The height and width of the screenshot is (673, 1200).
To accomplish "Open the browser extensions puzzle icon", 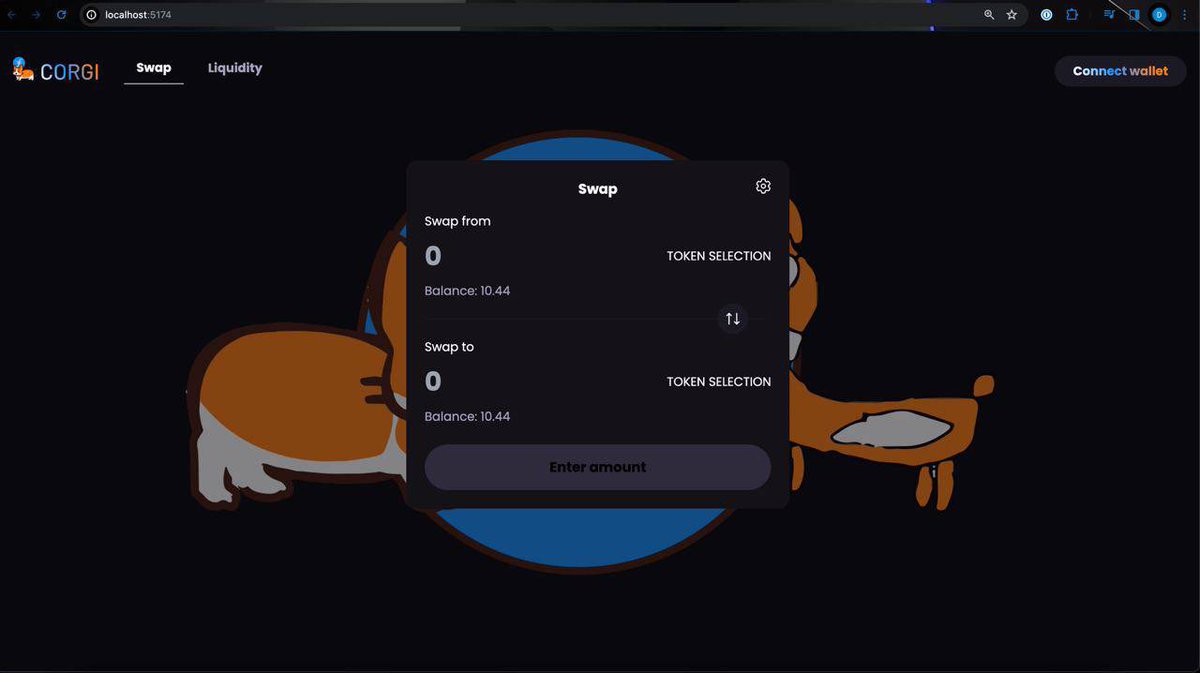I will pyautogui.click(x=1071, y=14).
